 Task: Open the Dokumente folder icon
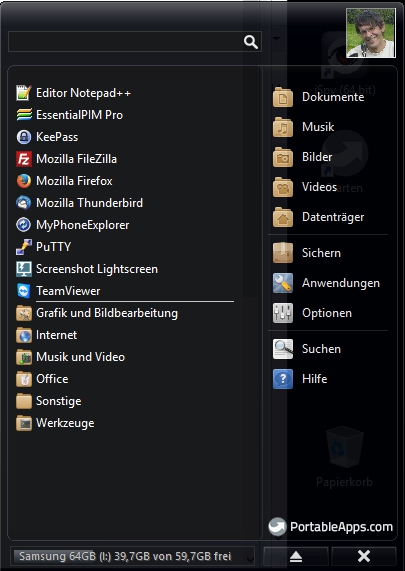coord(283,97)
